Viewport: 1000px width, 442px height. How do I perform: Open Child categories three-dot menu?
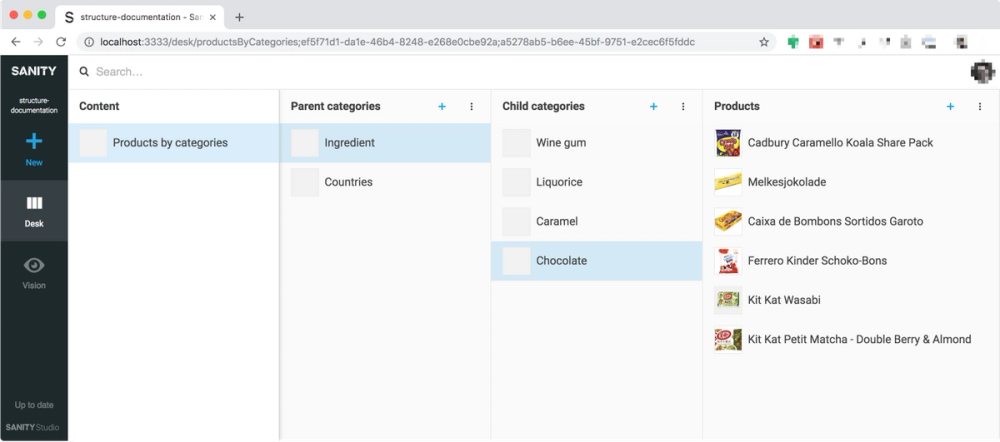(683, 107)
